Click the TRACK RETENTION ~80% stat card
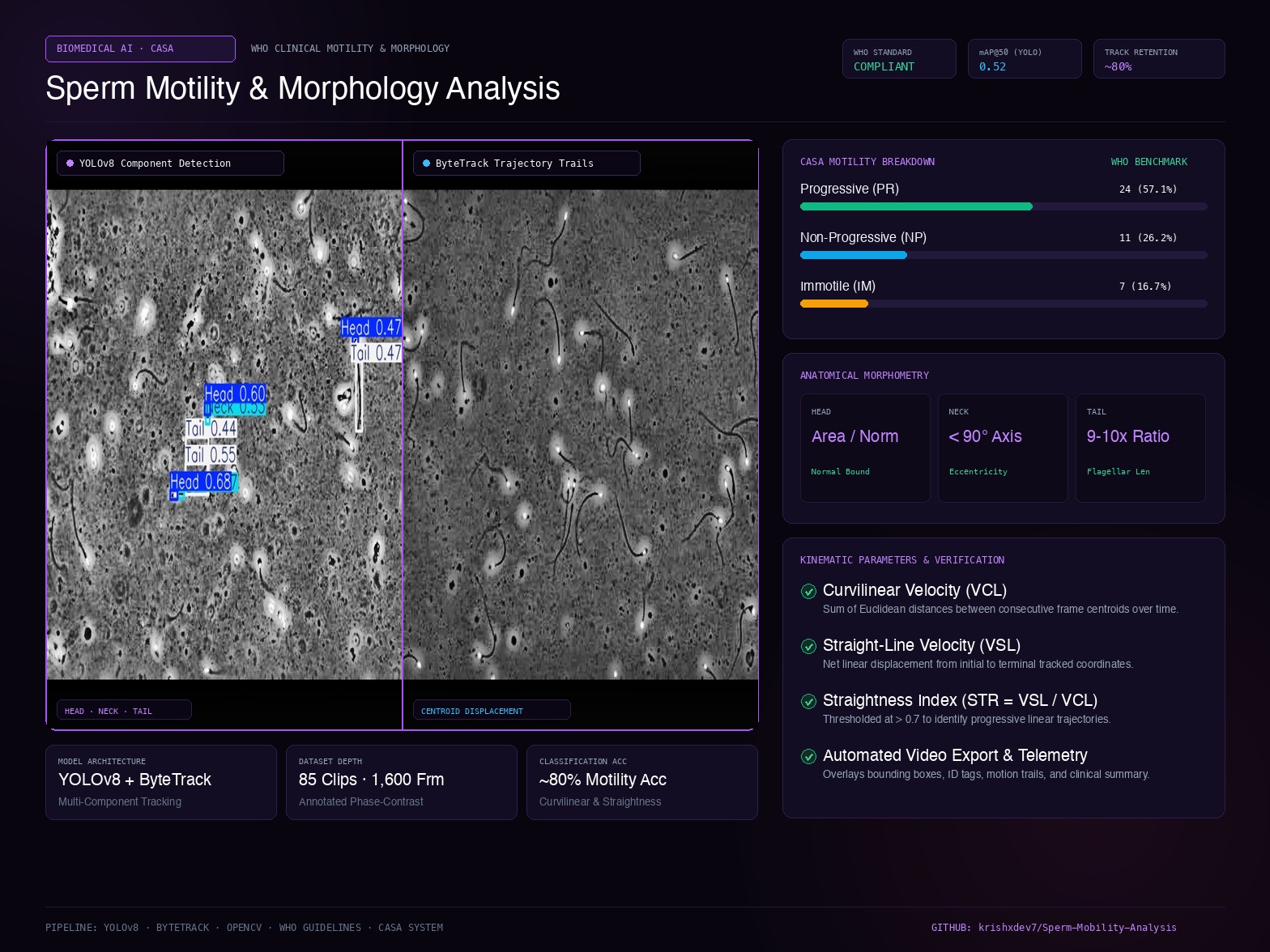The width and height of the screenshot is (1270, 952). (1159, 59)
